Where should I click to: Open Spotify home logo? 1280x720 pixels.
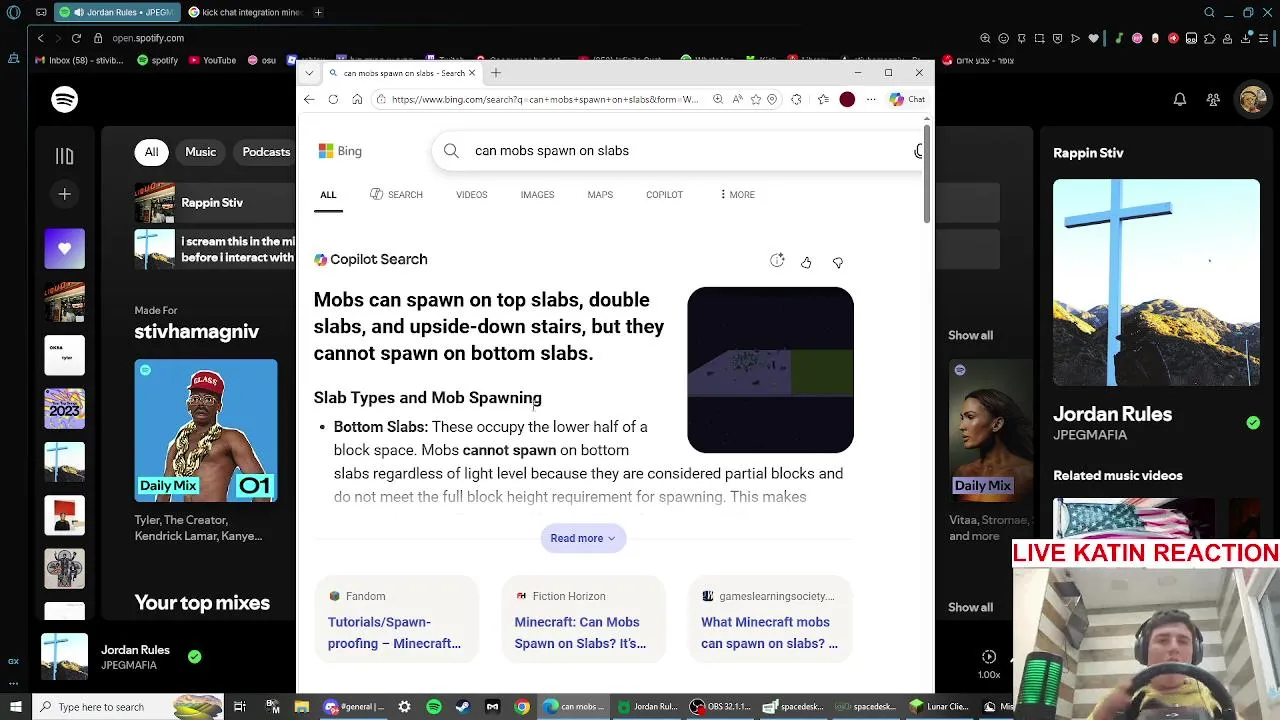tap(64, 99)
